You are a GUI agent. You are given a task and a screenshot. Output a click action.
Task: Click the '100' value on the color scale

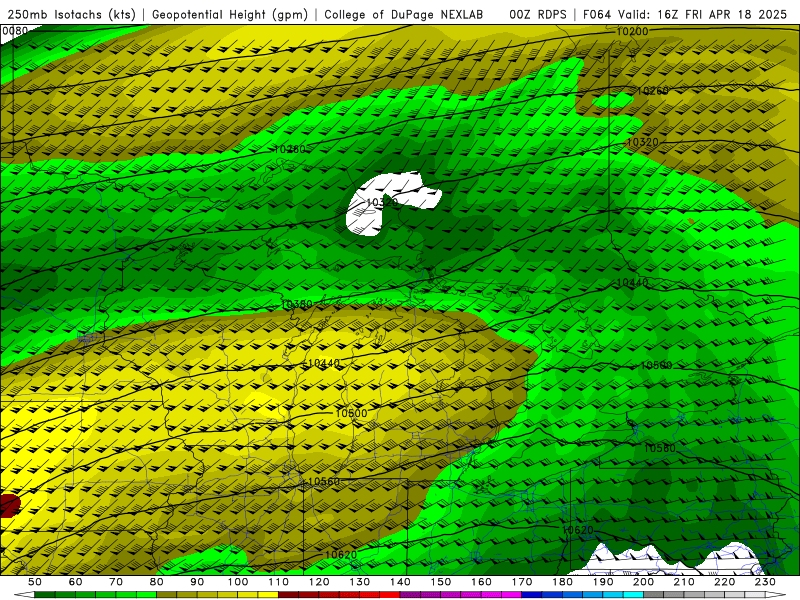click(238, 582)
